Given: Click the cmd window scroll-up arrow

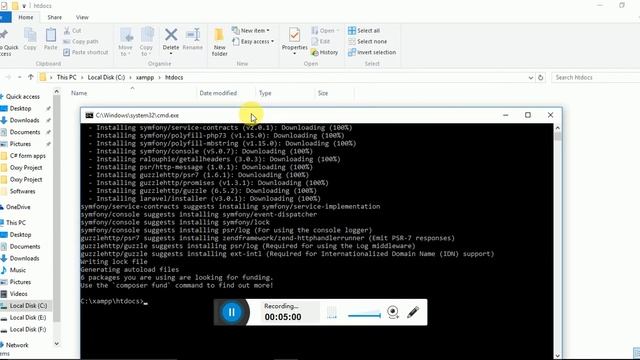Looking at the screenshot, I should pyautogui.click(x=558, y=128).
